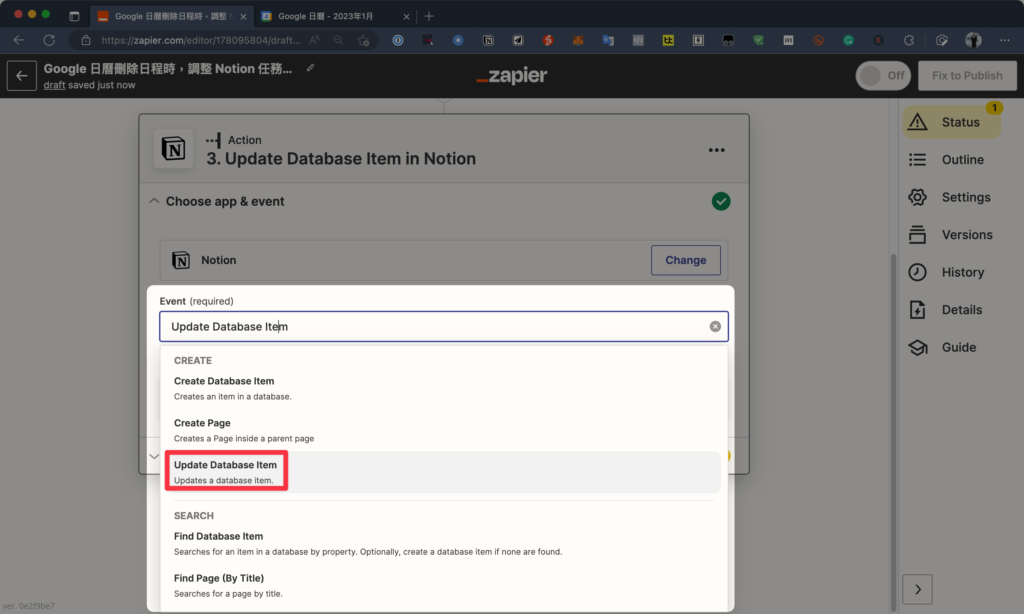Click the MetaMask fox extension icon
Image resolution: width=1024 pixels, height=614 pixels.
pos(578,40)
